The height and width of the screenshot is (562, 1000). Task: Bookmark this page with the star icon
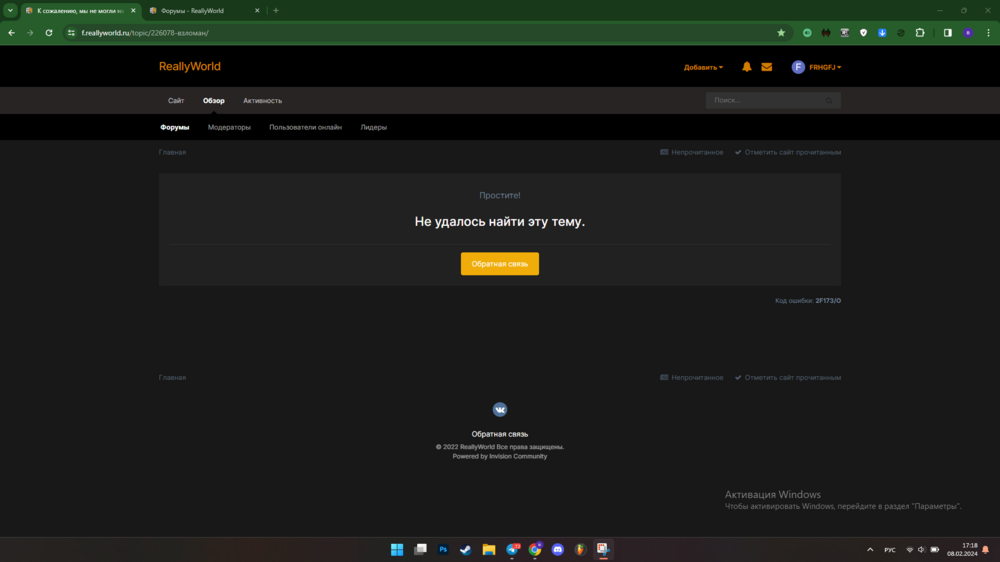click(x=781, y=33)
